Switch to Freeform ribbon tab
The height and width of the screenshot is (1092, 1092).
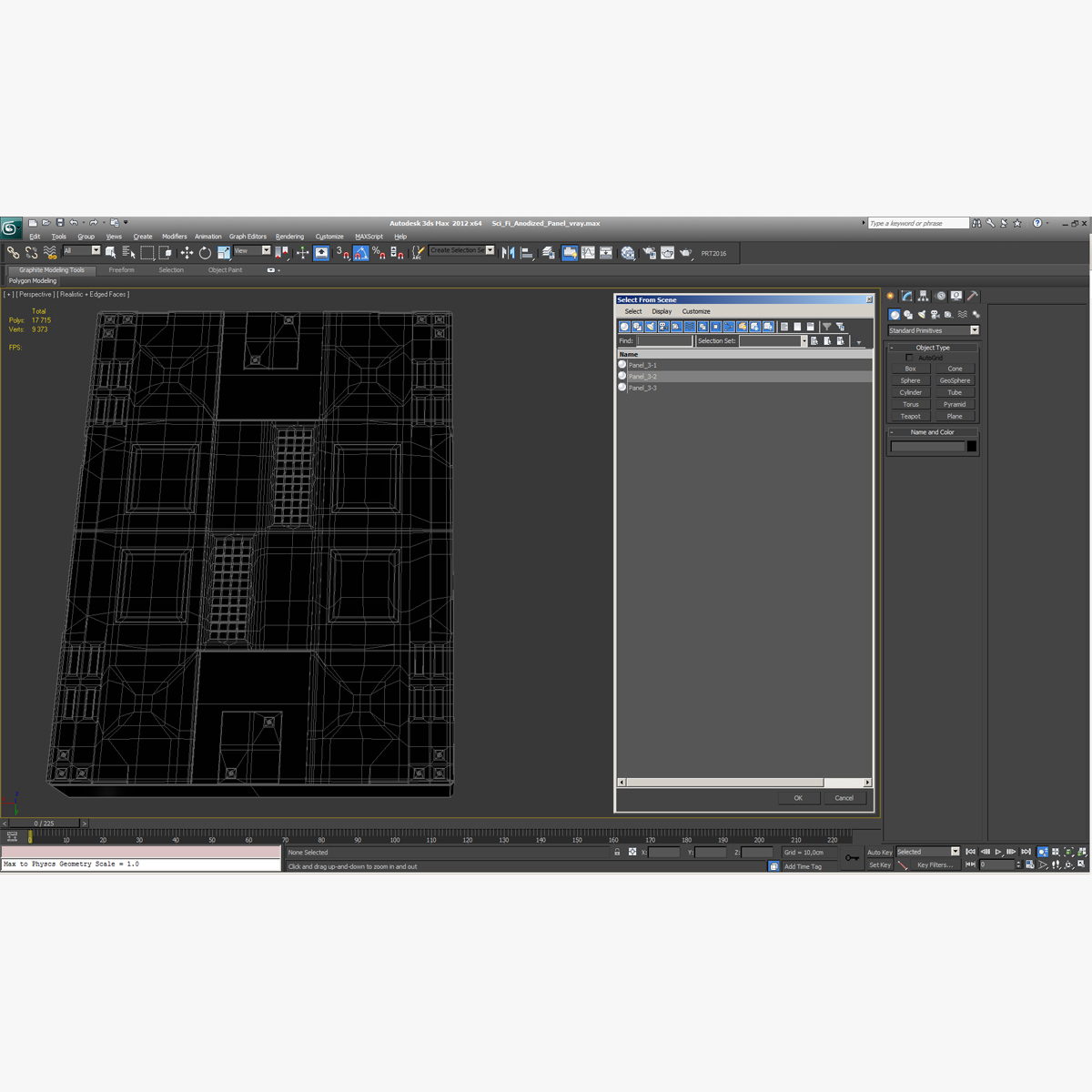[x=121, y=270]
